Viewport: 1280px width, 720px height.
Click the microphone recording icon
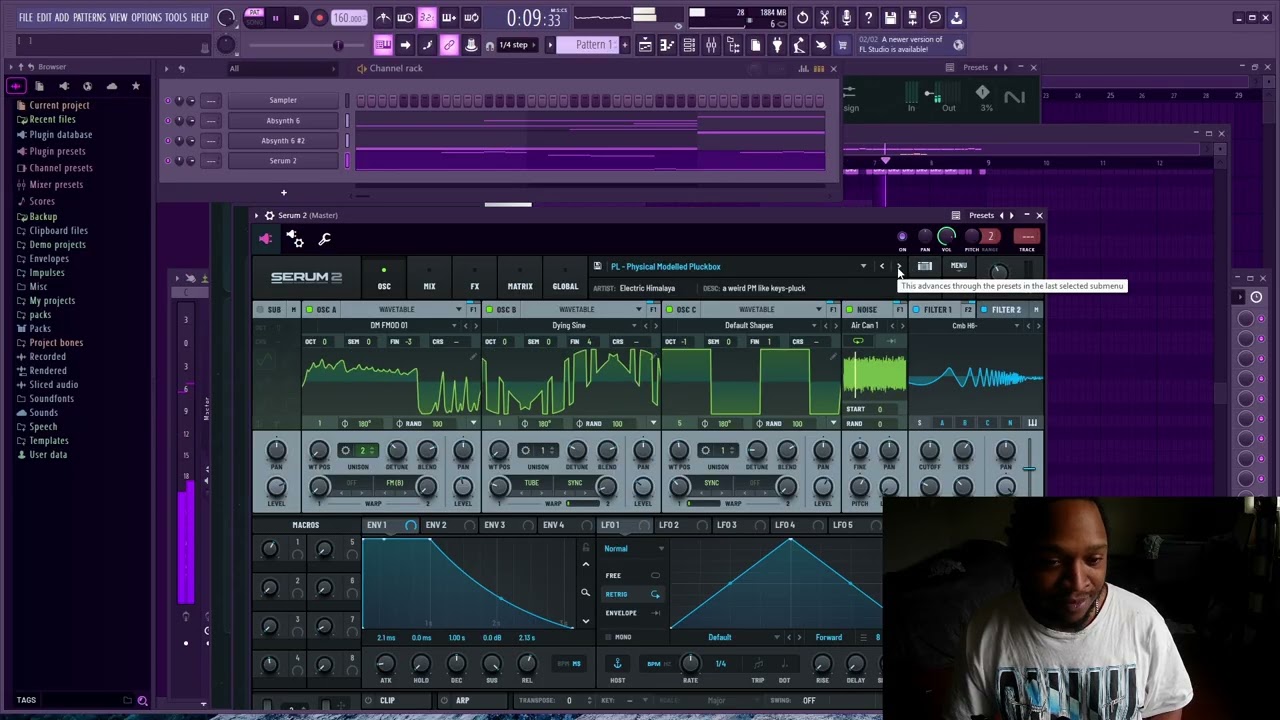[x=846, y=17]
